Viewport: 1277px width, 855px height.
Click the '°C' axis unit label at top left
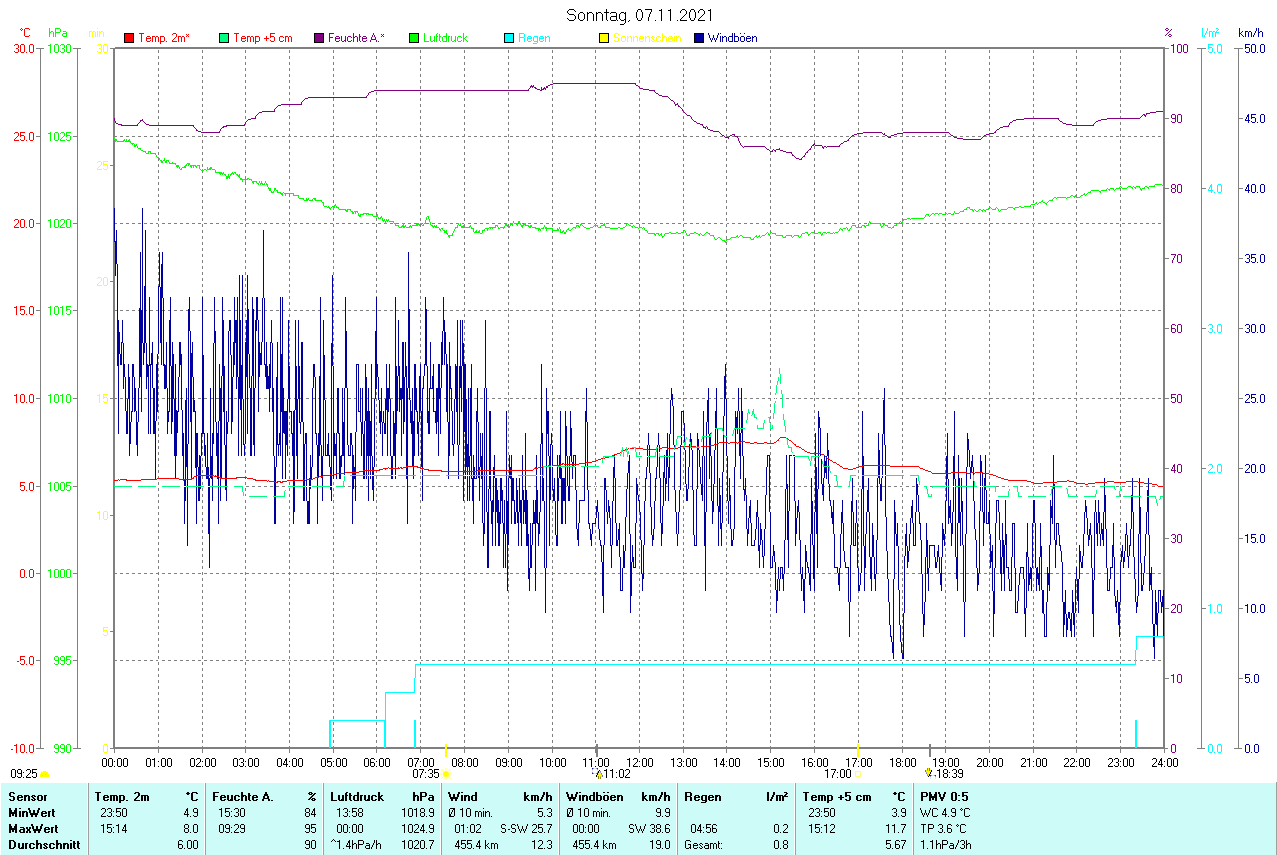25,33
